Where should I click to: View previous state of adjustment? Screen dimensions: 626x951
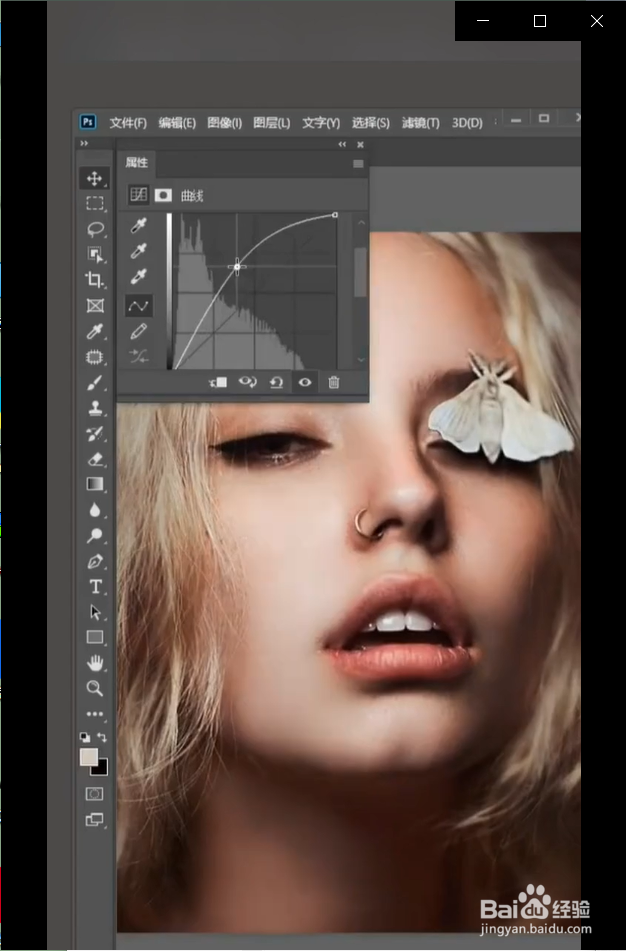[247, 382]
